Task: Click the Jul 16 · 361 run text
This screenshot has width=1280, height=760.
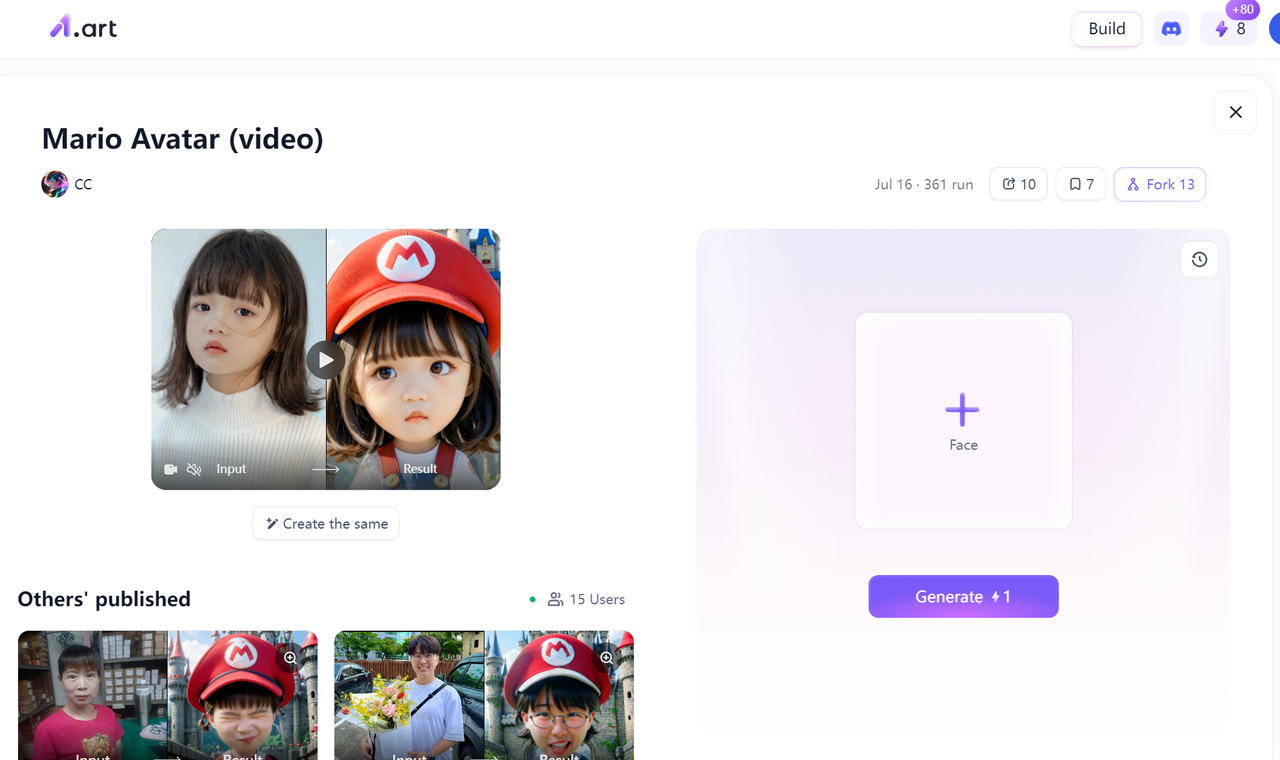Action: tap(924, 184)
